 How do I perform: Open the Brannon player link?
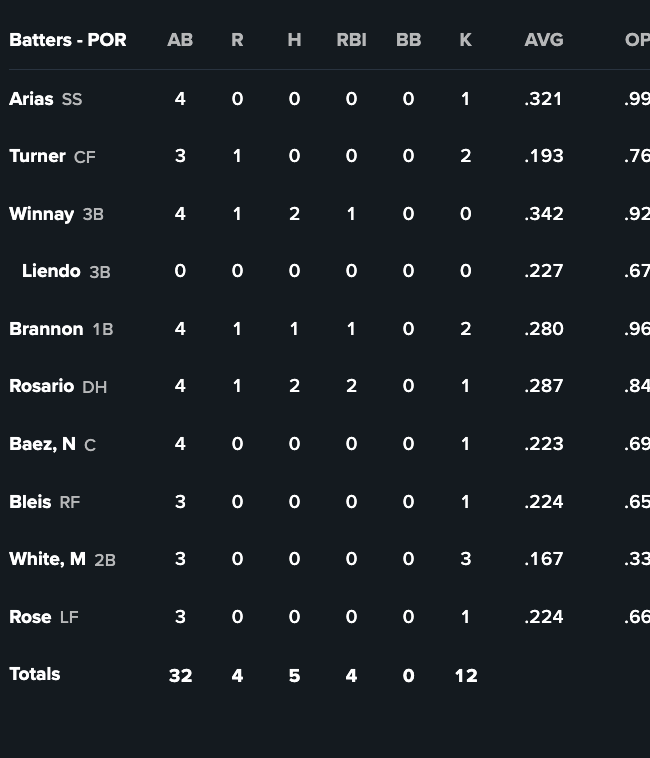[46, 329]
